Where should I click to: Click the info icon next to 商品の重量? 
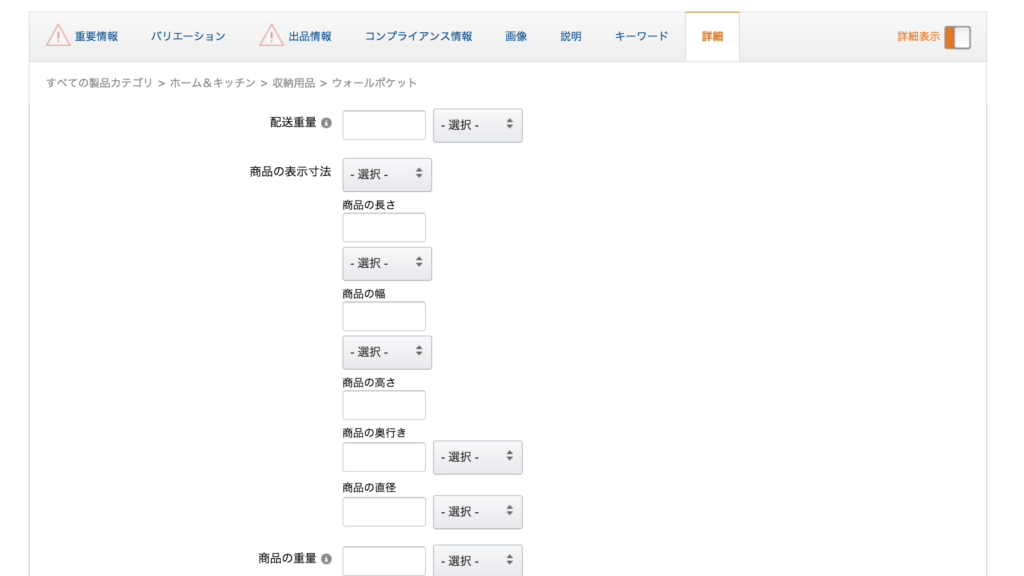click(x=326, y=559)
